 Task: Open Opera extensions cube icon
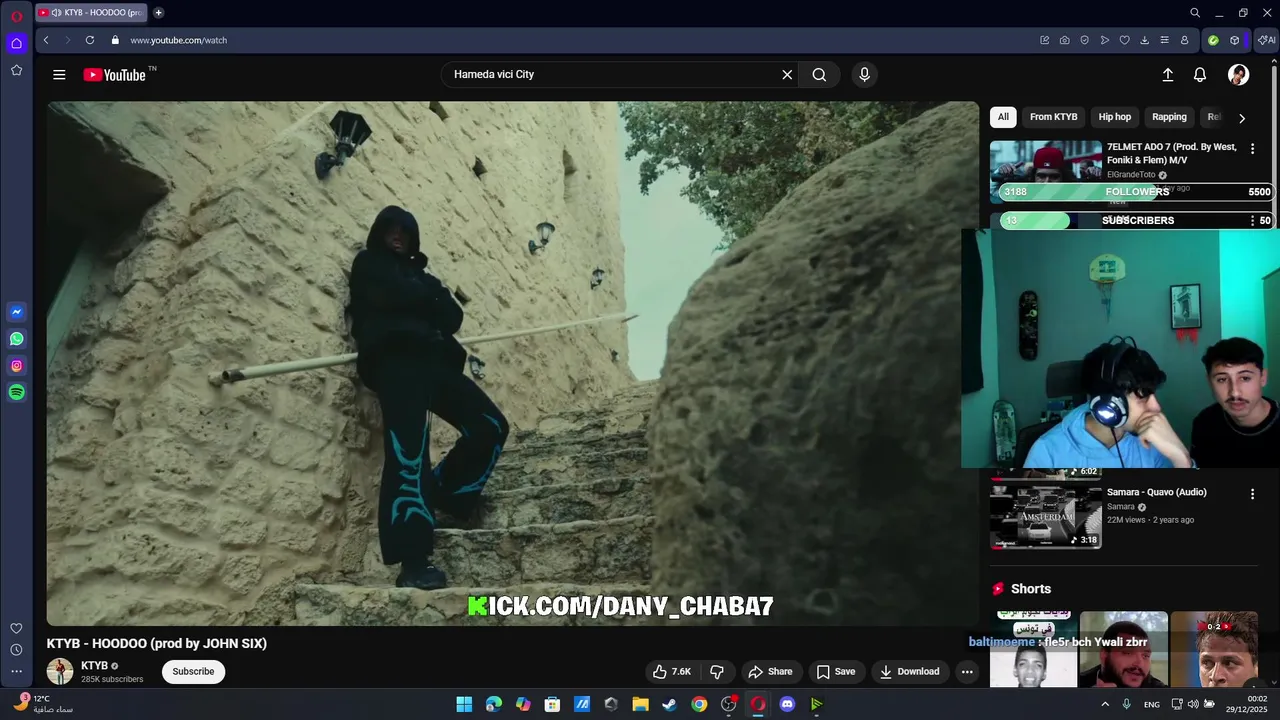click(1235, 40)
